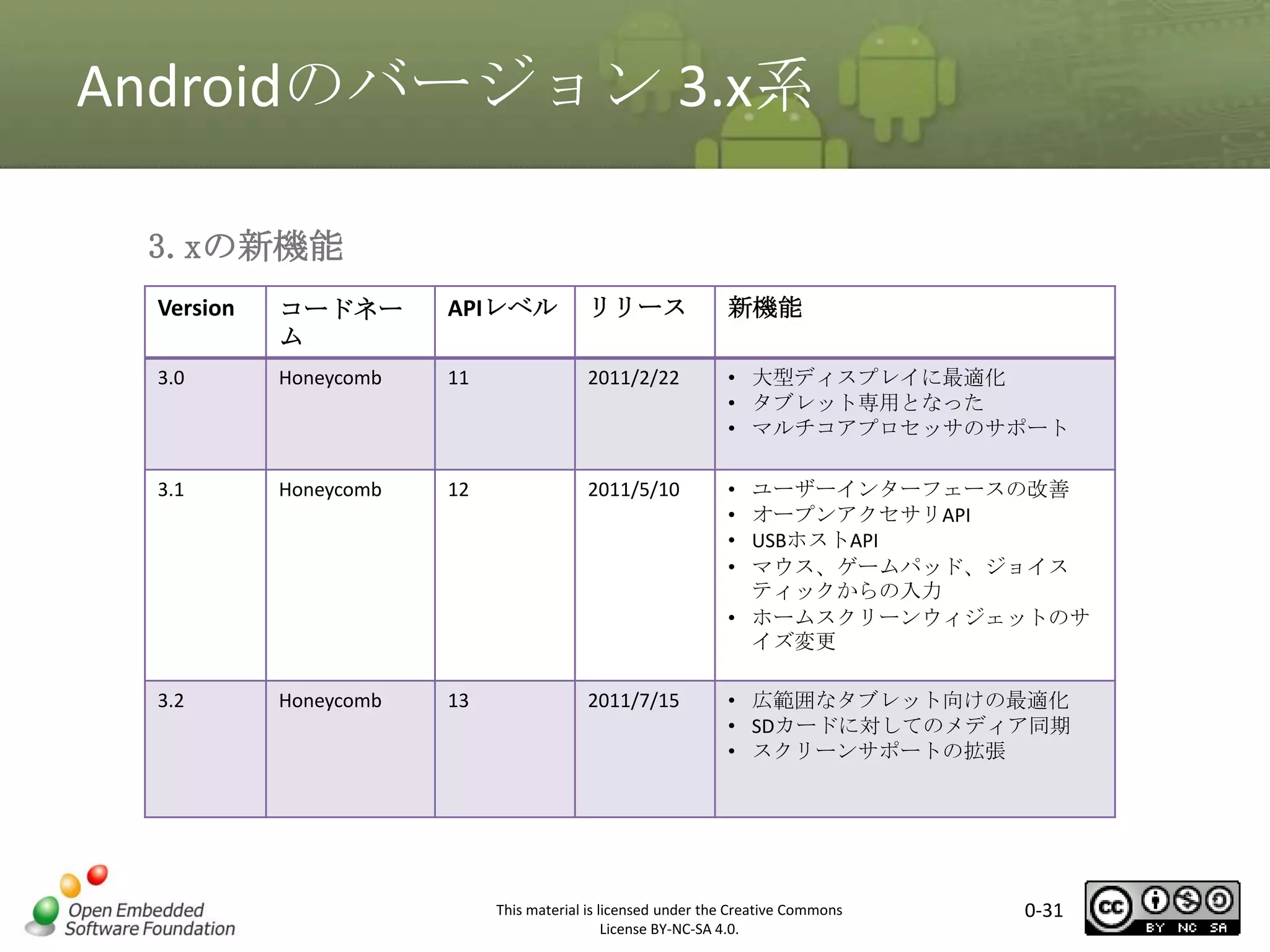Click bullet 'ユーザーインターフェースの改善'

(x=910, y=489)
